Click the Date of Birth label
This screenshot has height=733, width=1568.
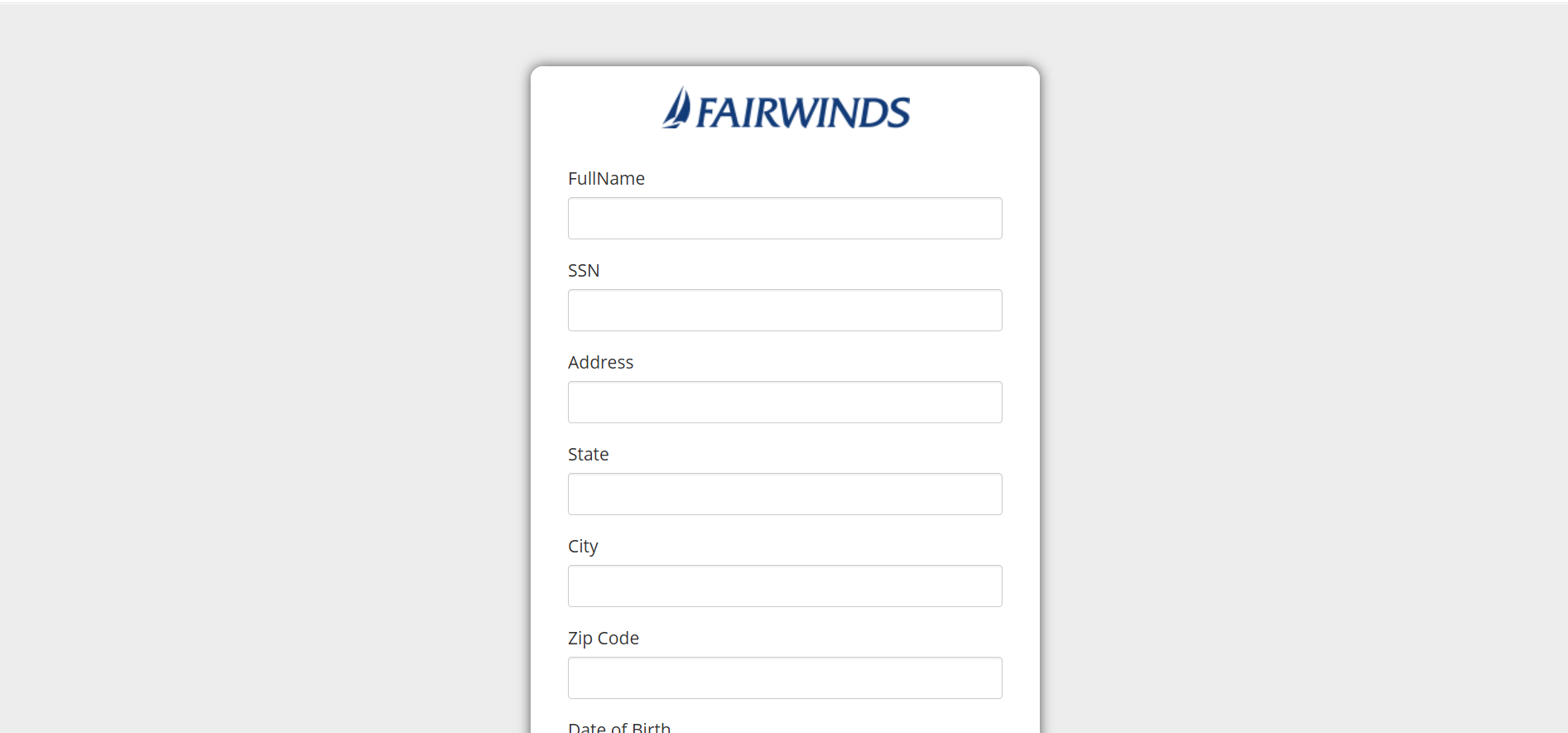618,727
